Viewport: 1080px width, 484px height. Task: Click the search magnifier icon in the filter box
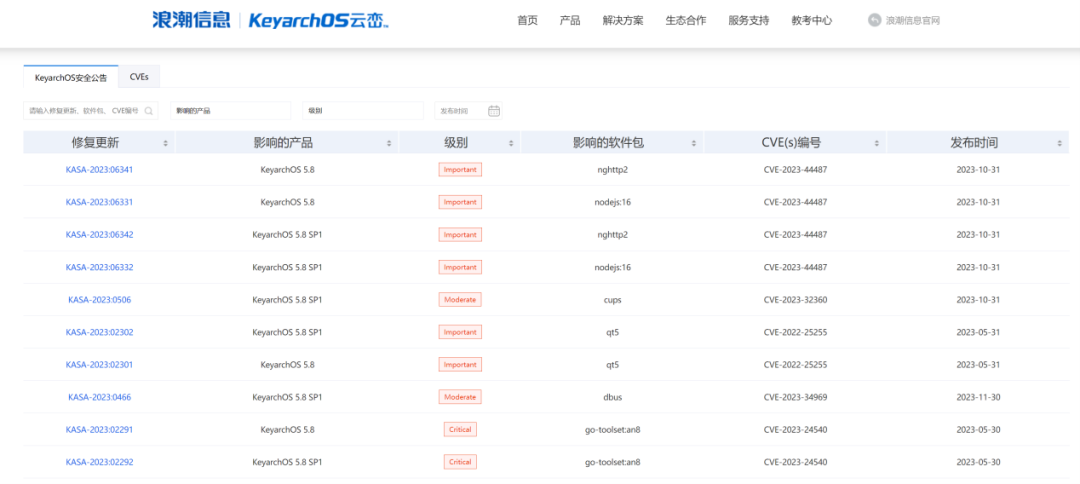149,110
